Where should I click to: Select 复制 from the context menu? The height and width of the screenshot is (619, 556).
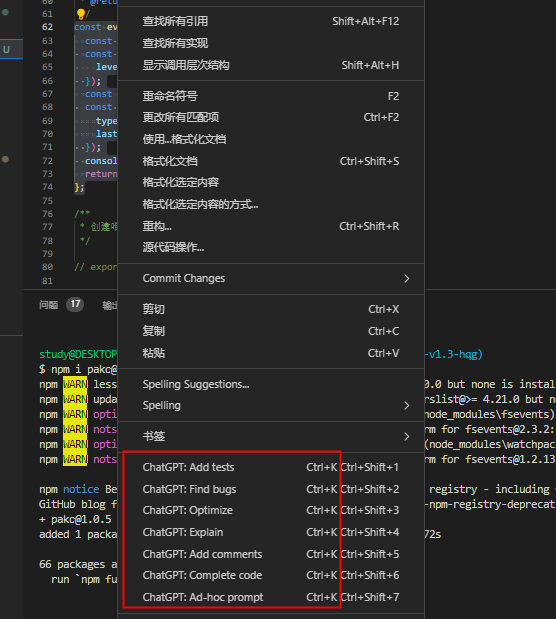(x=271, y=331)
